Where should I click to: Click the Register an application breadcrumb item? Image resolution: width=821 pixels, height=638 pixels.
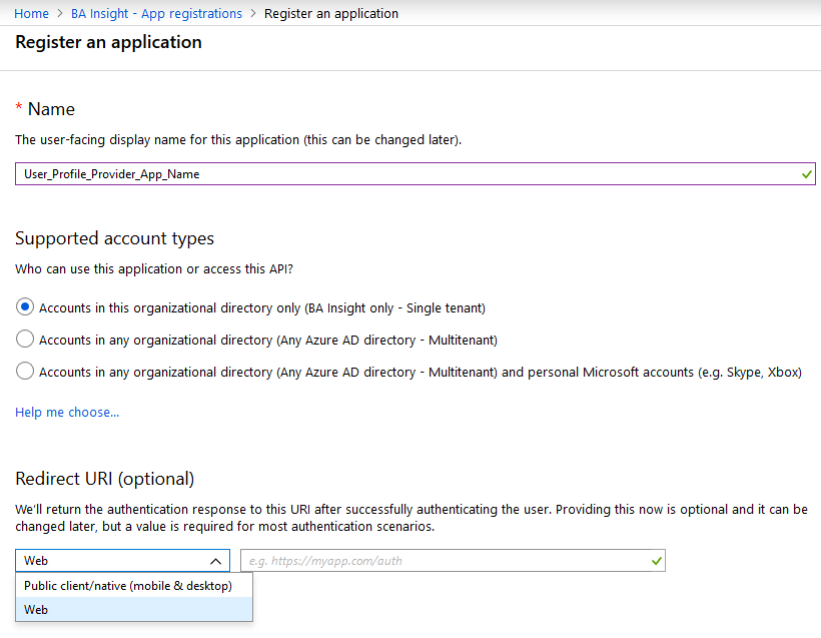point(331,13)
